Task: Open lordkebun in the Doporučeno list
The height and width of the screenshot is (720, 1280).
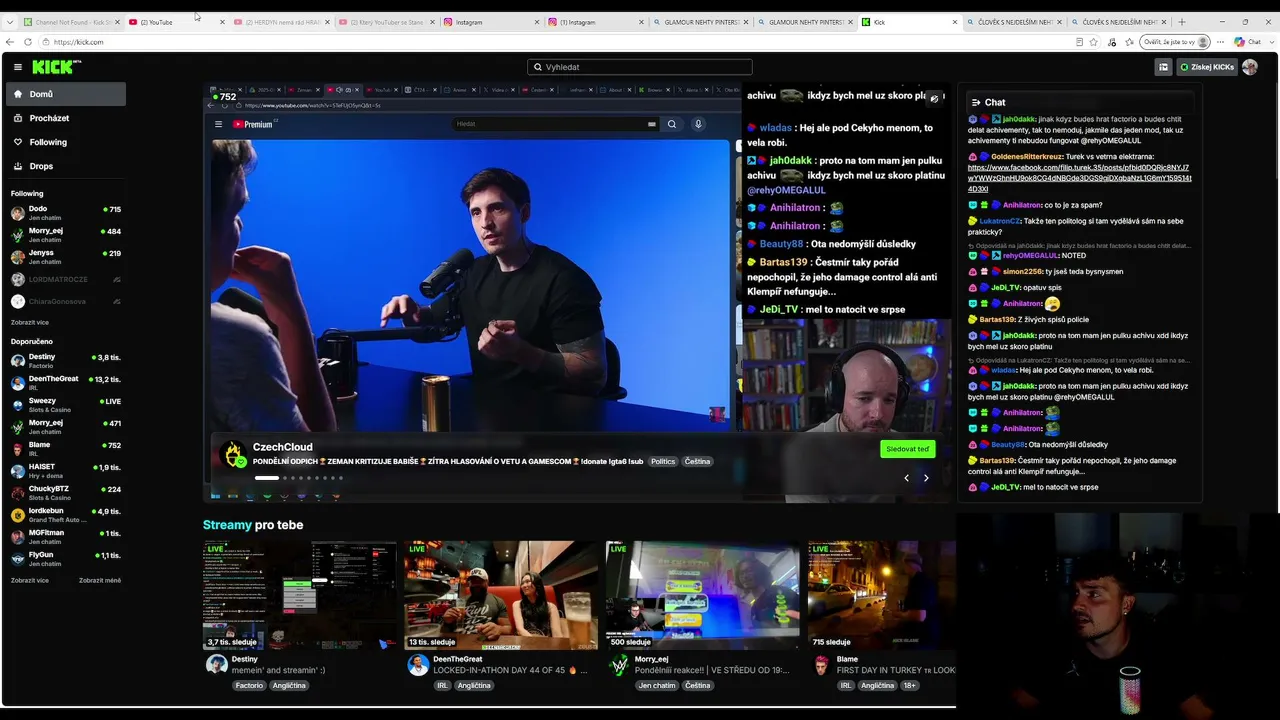Action: pos(65,515)
